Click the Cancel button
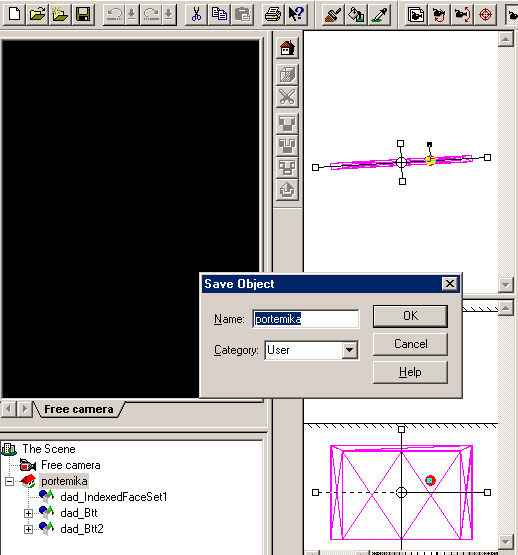 click(410, 344)
